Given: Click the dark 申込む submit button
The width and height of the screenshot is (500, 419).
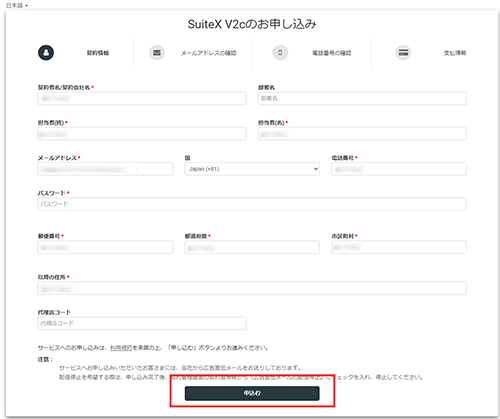Looking at the screenshot, I should point(252,393).
